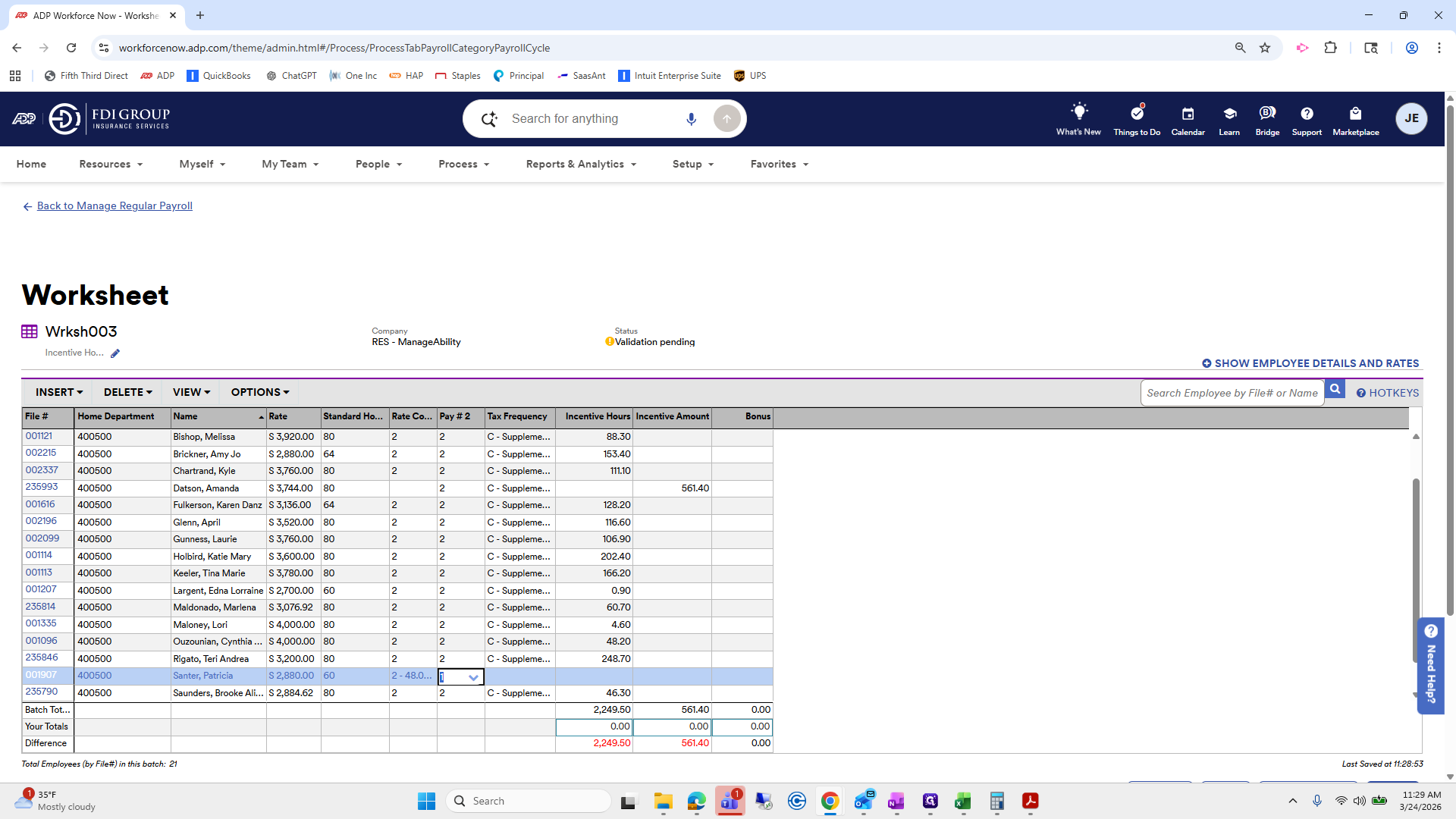Click Back to Manage Regular Payroll link
Image resolution: width=1456 pixels, height=819 pixels.
115,206
